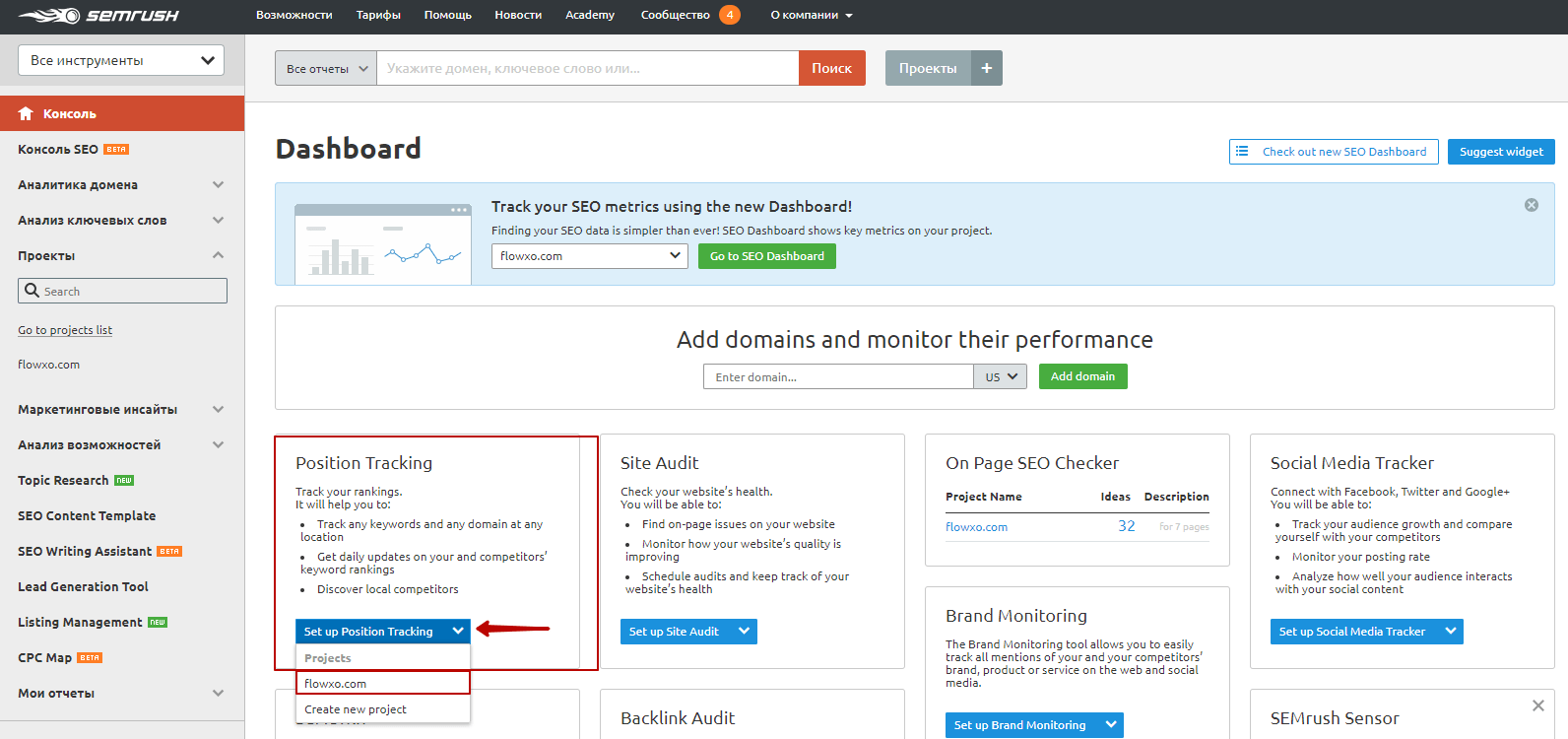Open the US database country dropdown
The image size is (1568, 739).
click(1001, 376)
